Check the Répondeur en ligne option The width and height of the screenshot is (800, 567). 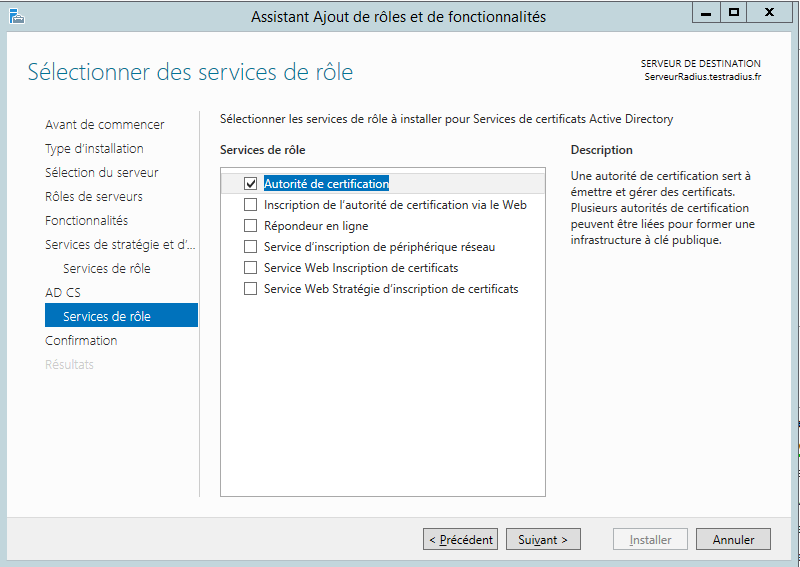coord(250,226)
